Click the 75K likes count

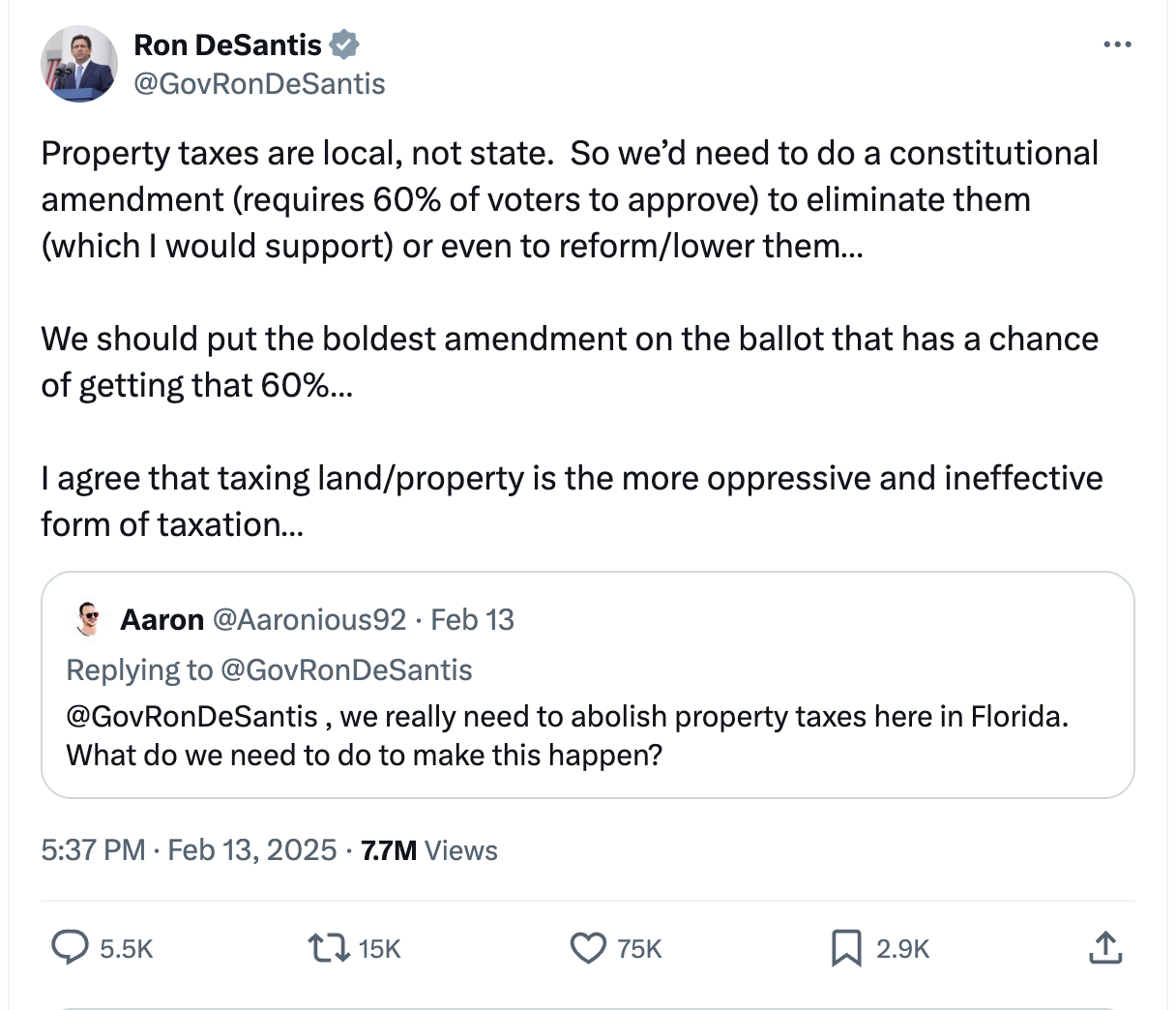pos(639,949)
